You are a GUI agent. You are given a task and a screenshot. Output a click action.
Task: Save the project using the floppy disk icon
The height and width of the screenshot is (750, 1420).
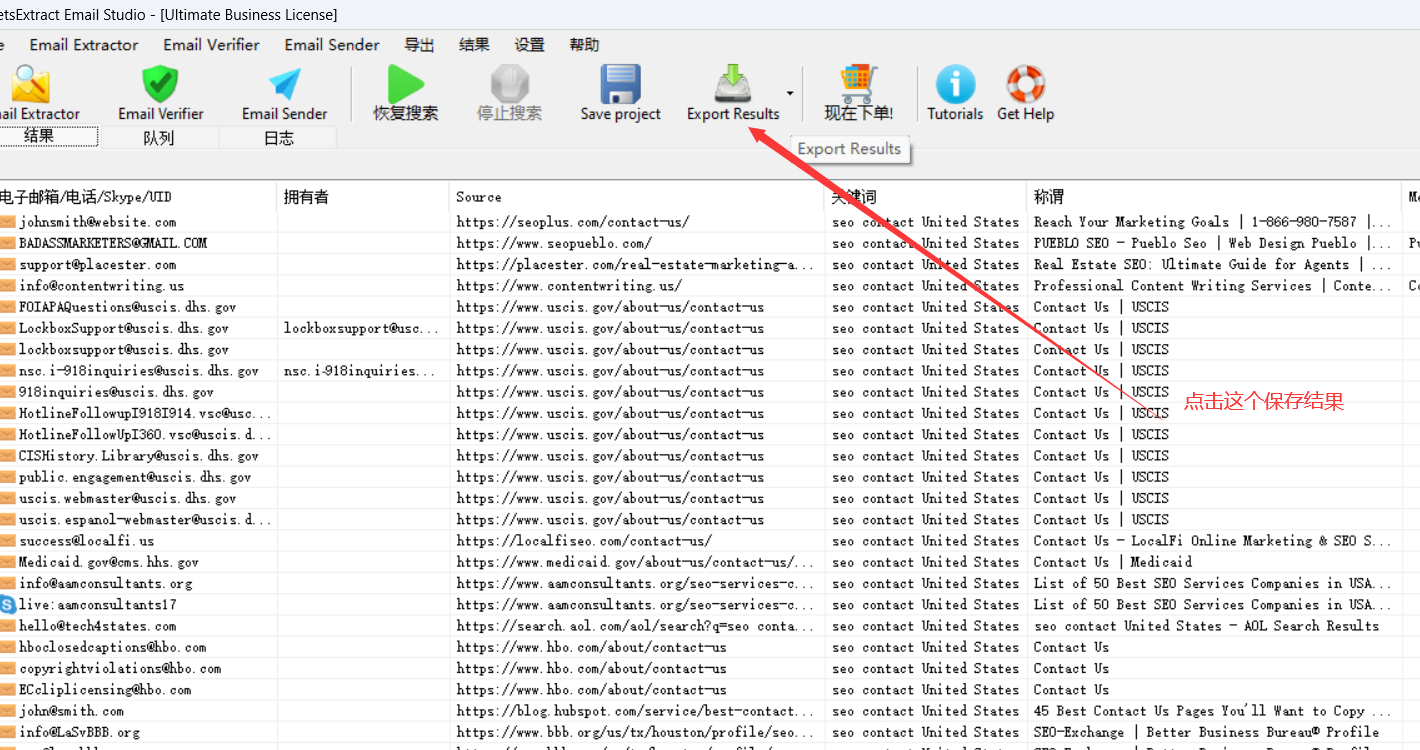point(620,82)
